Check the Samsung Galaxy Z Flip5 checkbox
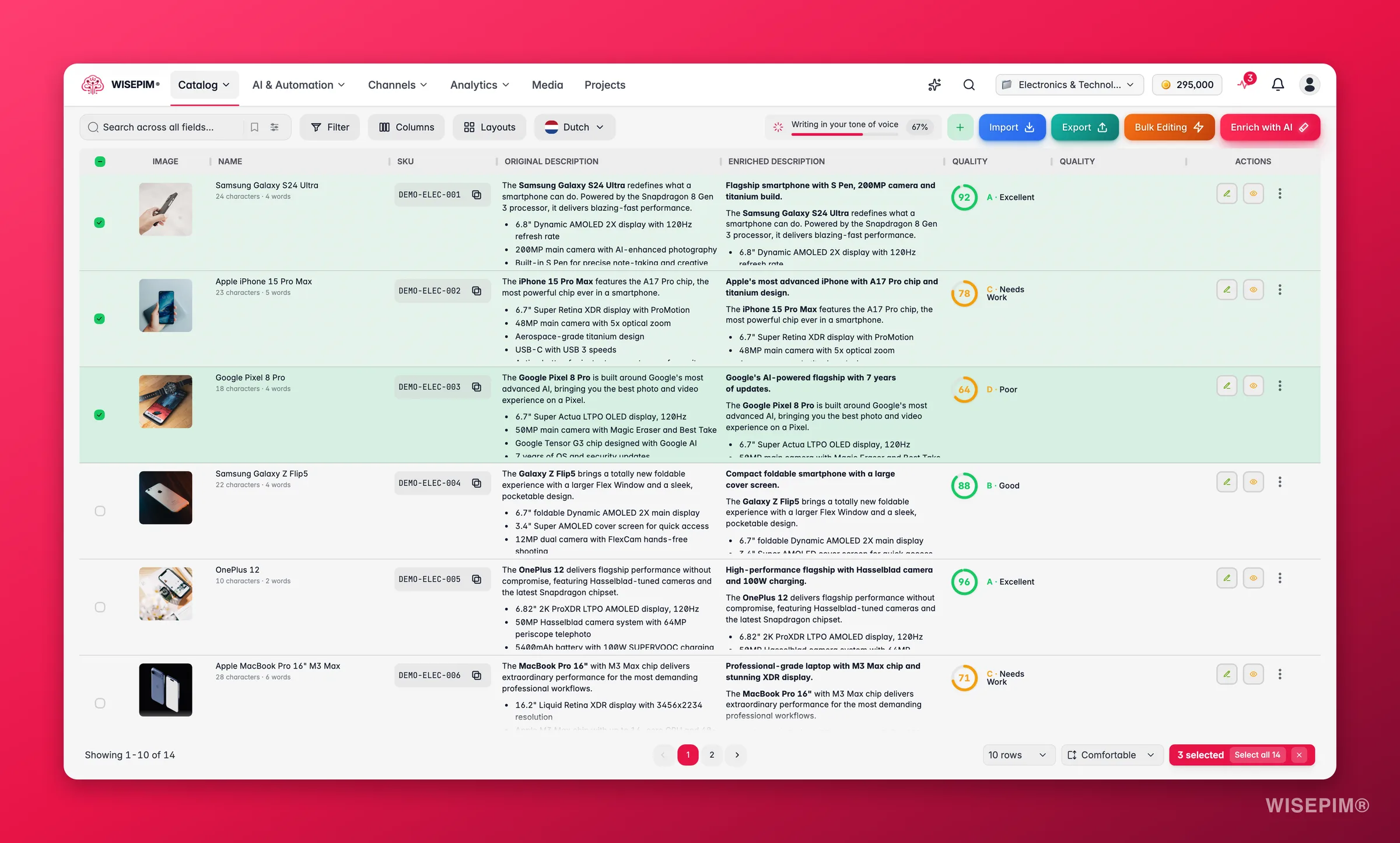 click(x=100, y=511)
